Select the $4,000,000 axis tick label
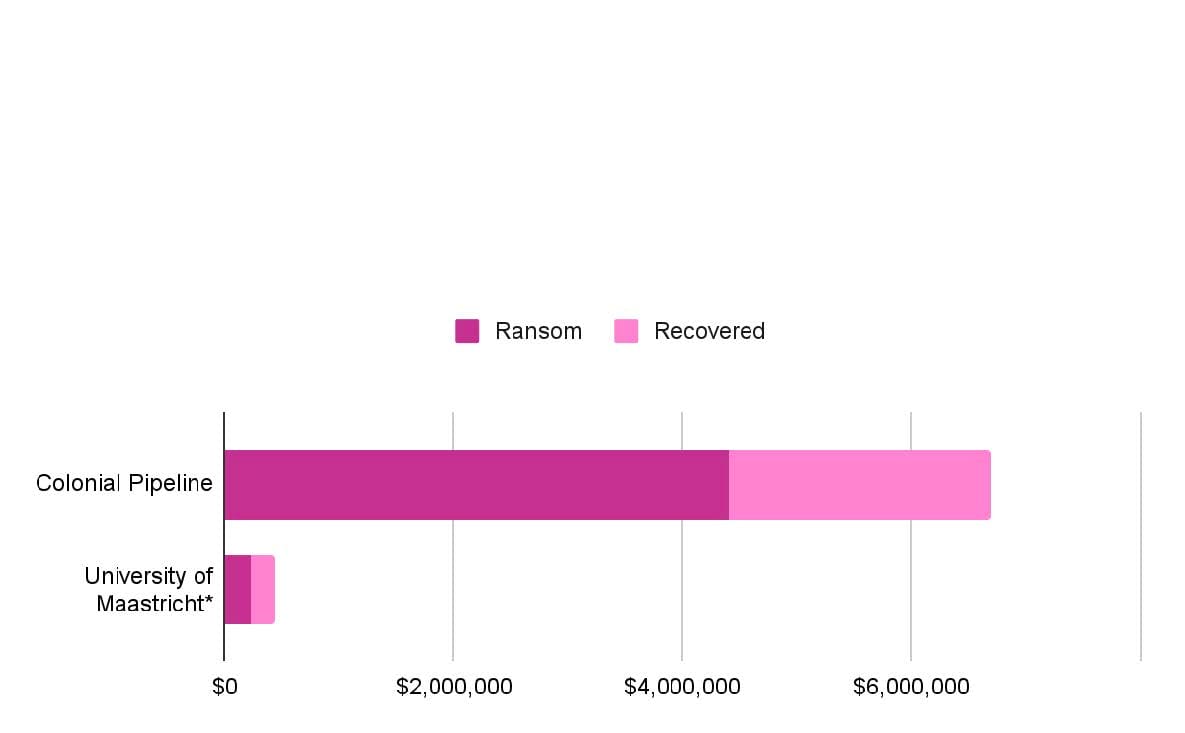1185x733 pixels. (x=682, y=687)
